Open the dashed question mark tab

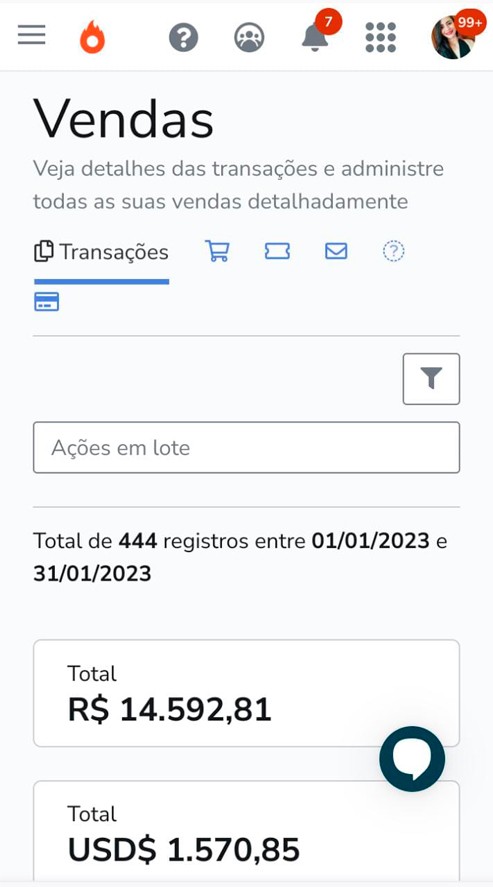pyautogui.click(x=393, y=251)
